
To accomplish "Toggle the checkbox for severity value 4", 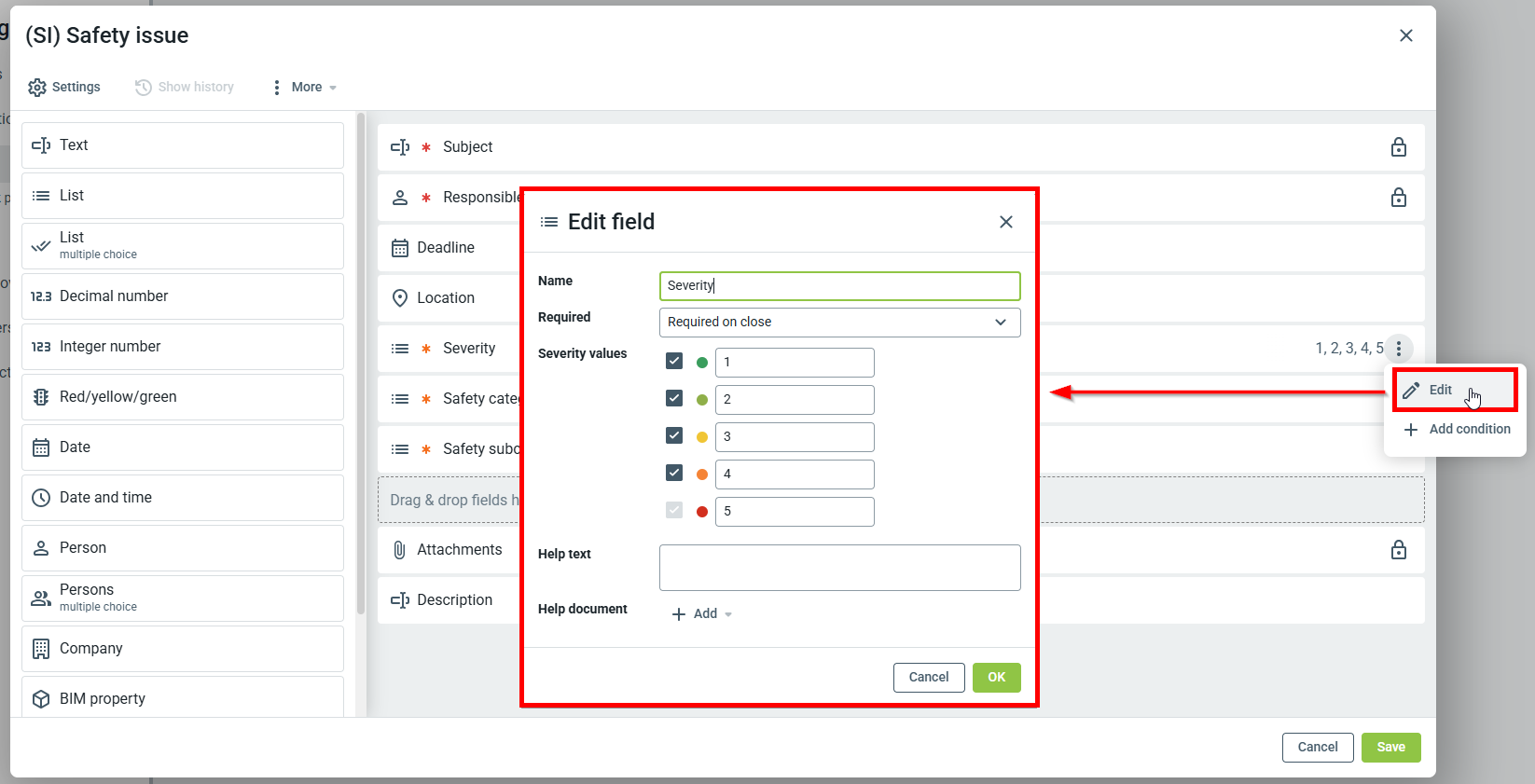I will coord(674,474).
